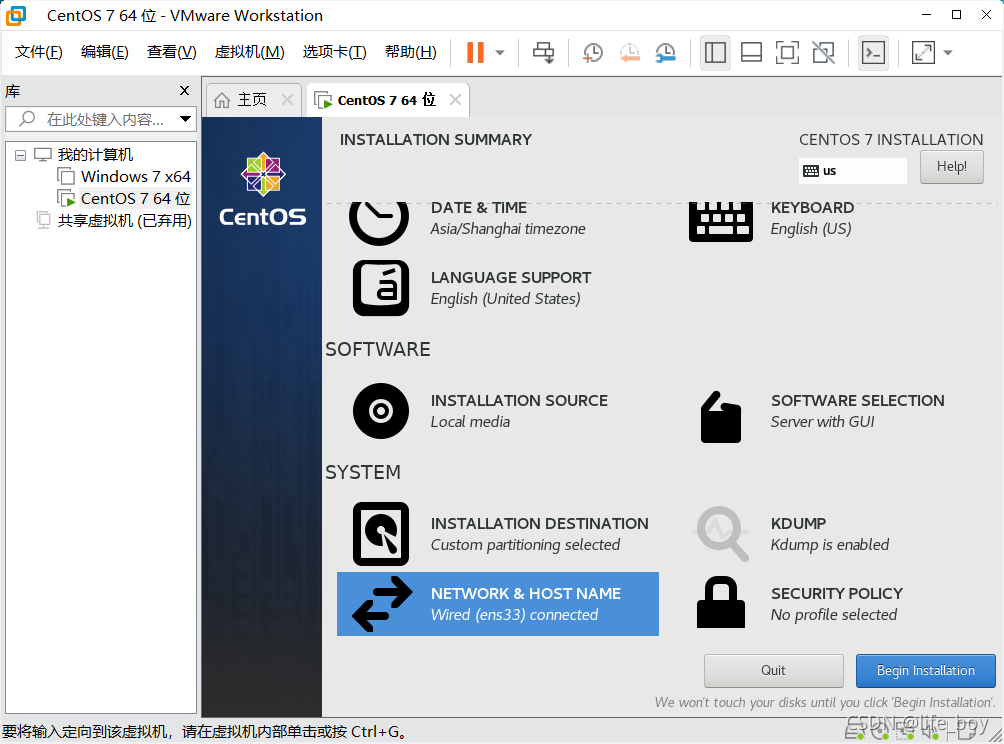Open the 选项卡(T) menu
The height and width of the screenshot is (744, 1004).
[x=334, y=52]
